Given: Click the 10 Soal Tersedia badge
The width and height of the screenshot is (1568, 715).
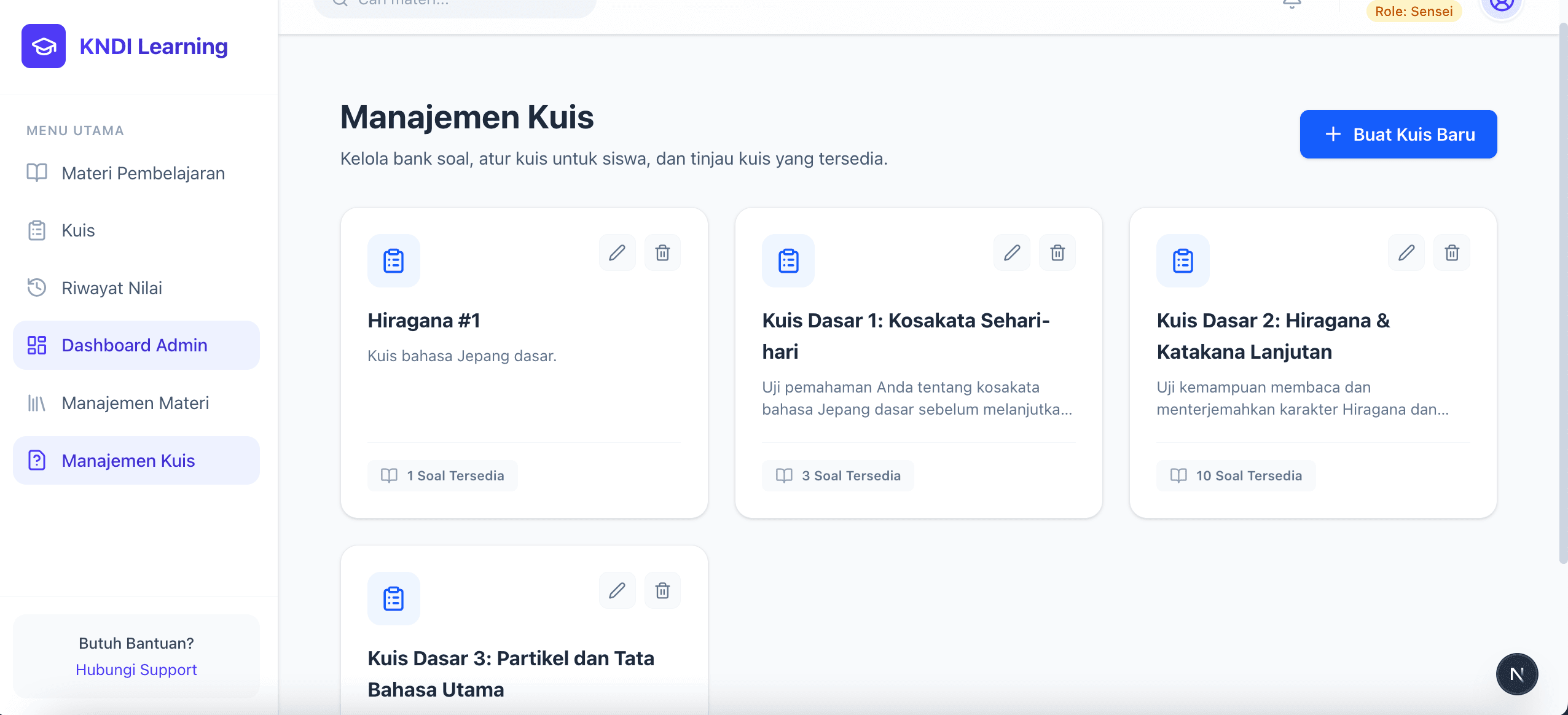Looking at the screenshot, I should click(x=1236, y=475).
